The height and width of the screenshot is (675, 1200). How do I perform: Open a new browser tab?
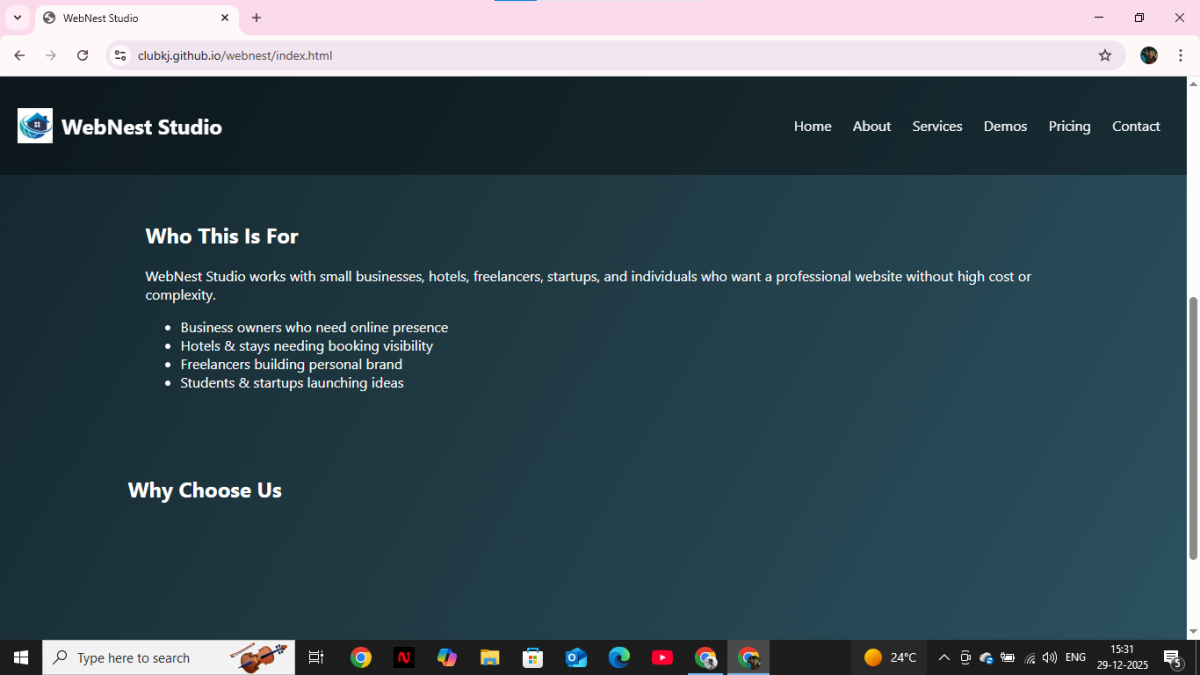point(257,18)
